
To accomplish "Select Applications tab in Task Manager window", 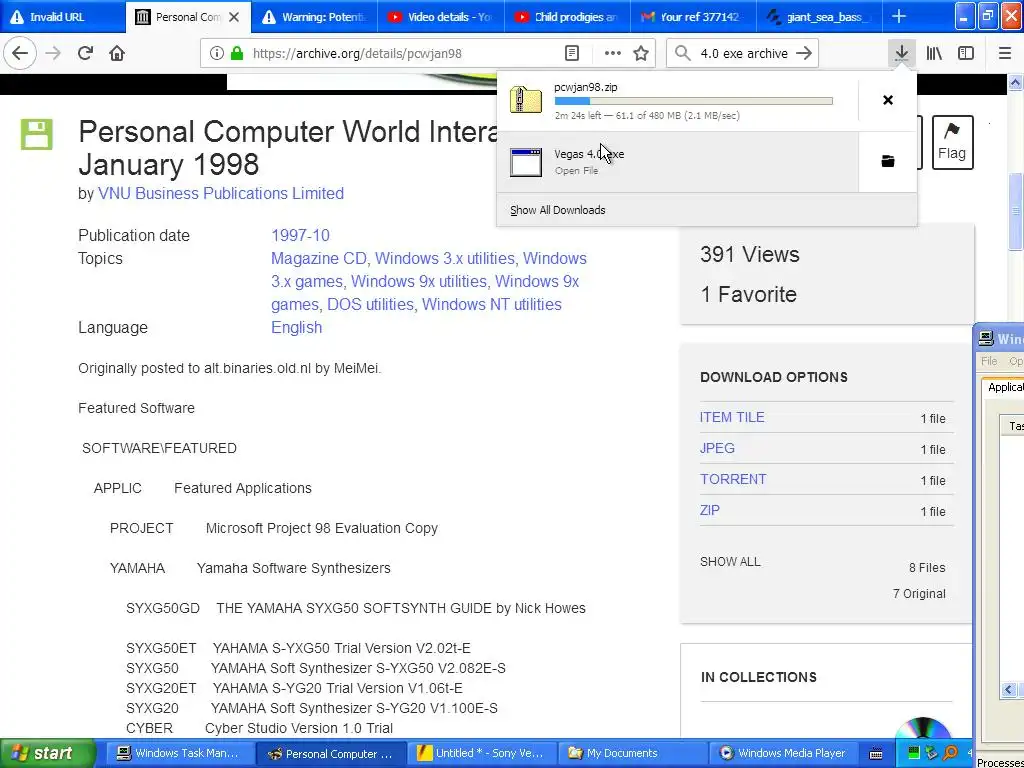I will (1004, 387).
